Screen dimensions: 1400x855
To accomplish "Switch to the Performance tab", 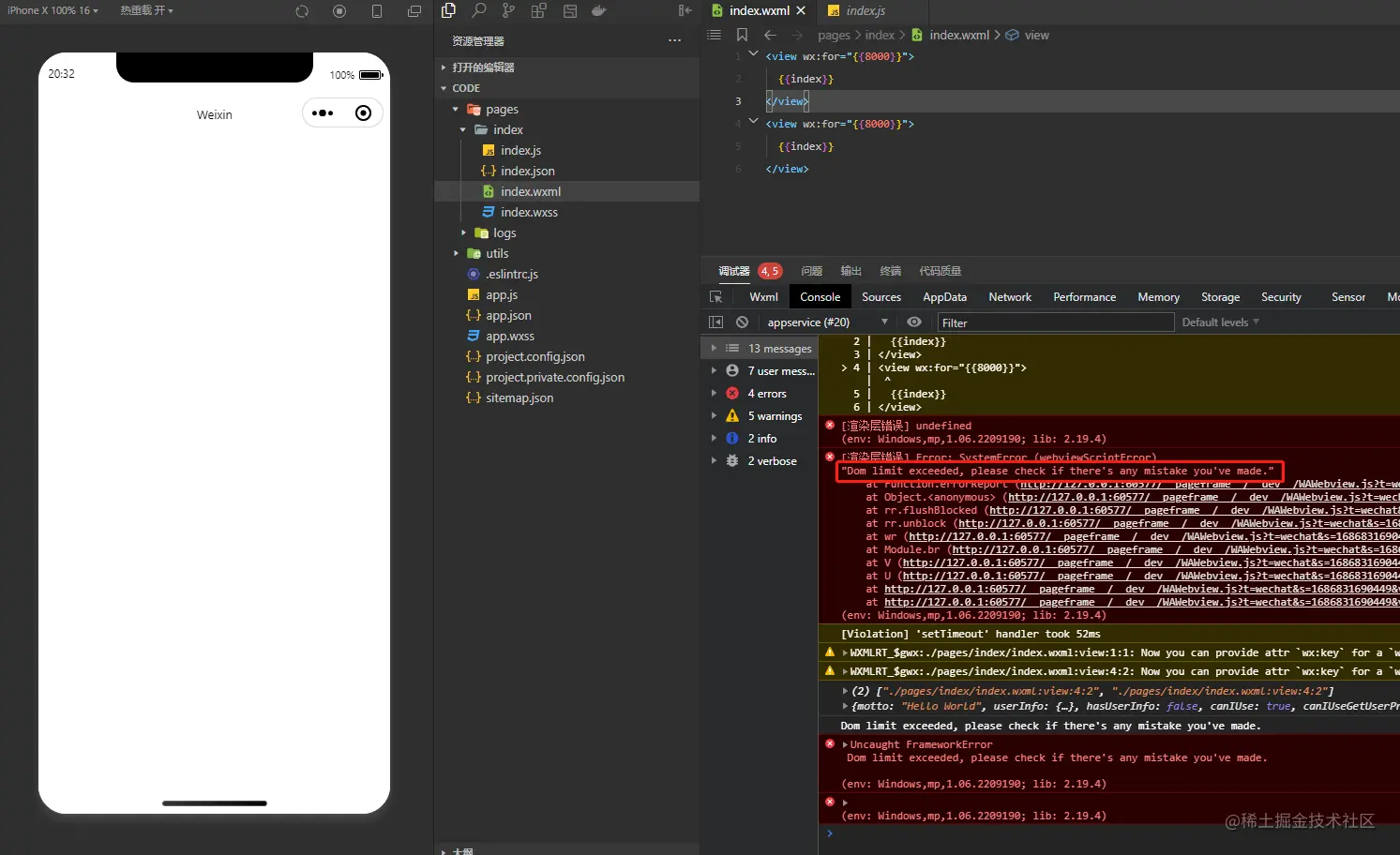I will pos(1085,297).
